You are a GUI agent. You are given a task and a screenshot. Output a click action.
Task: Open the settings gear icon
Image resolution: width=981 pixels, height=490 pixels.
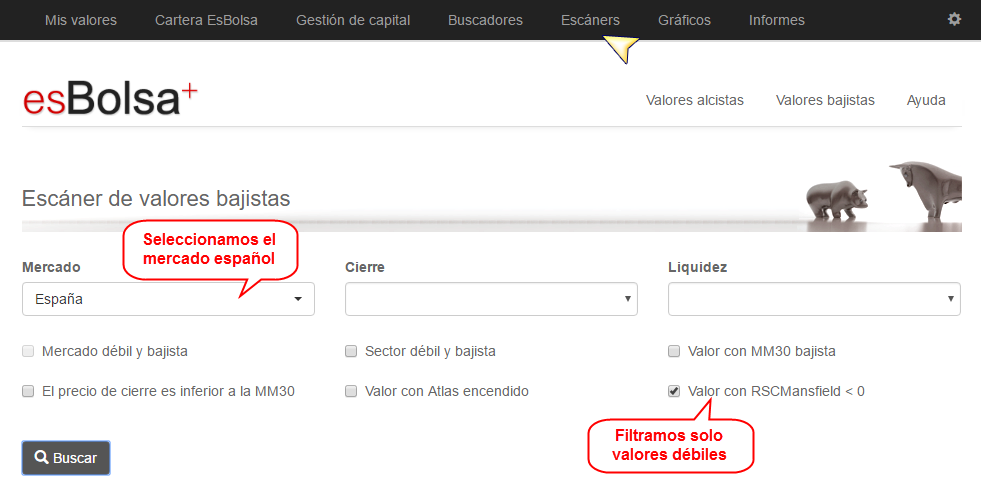953,19
